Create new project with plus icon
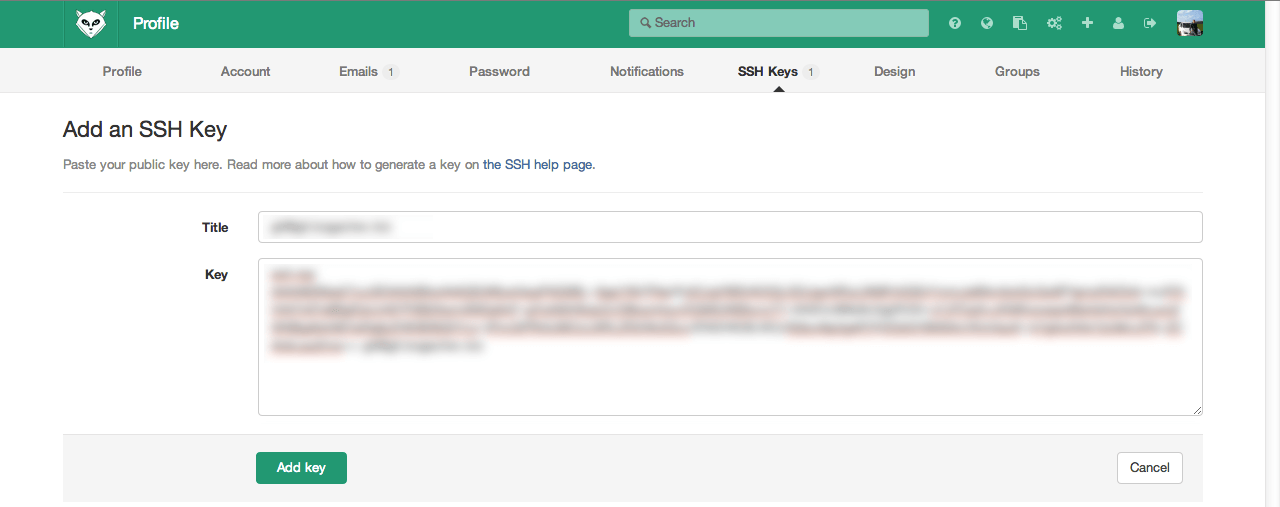Screen dimensions: 1280x507 [x=1087, y=23]
